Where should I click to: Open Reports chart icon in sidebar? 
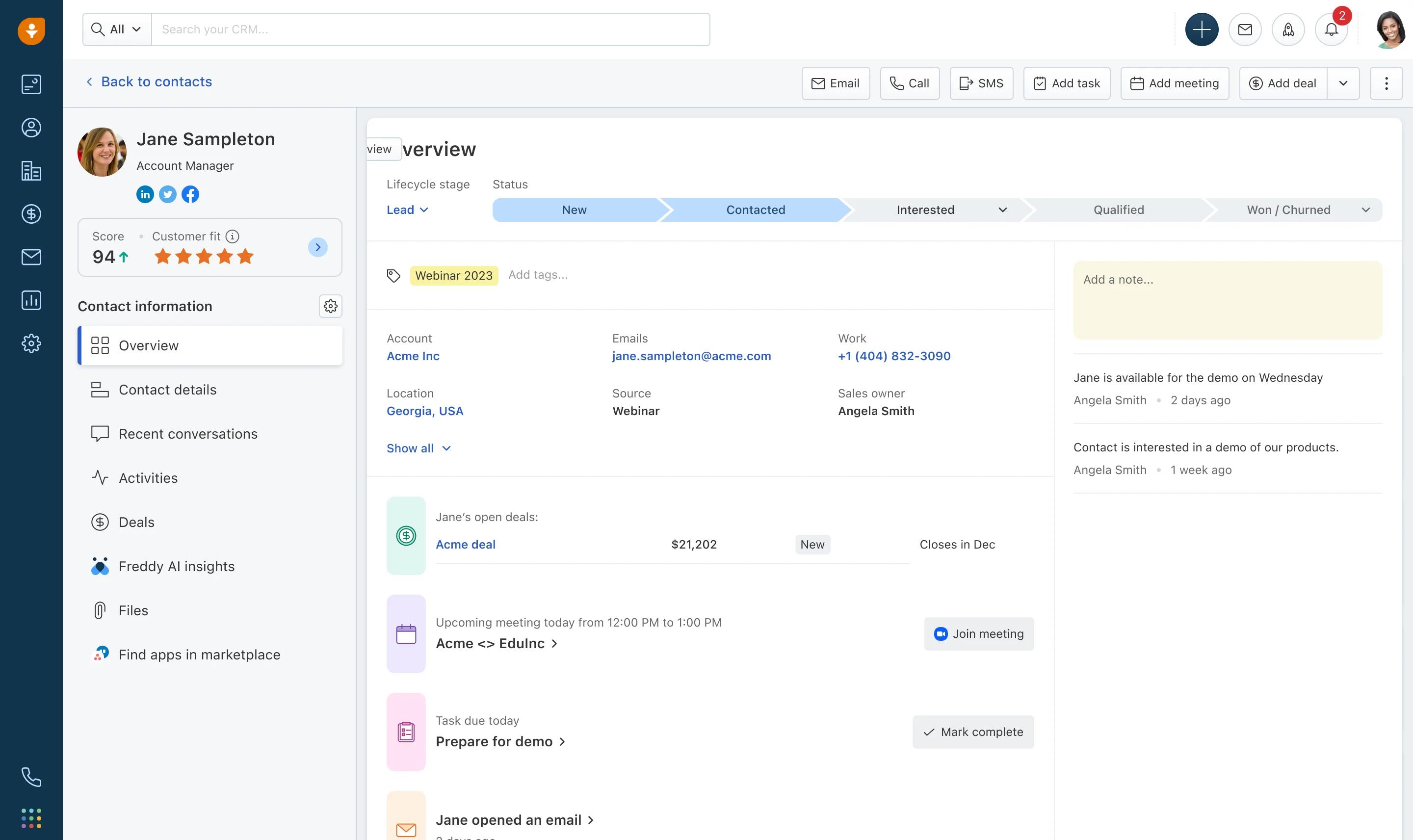31,300
